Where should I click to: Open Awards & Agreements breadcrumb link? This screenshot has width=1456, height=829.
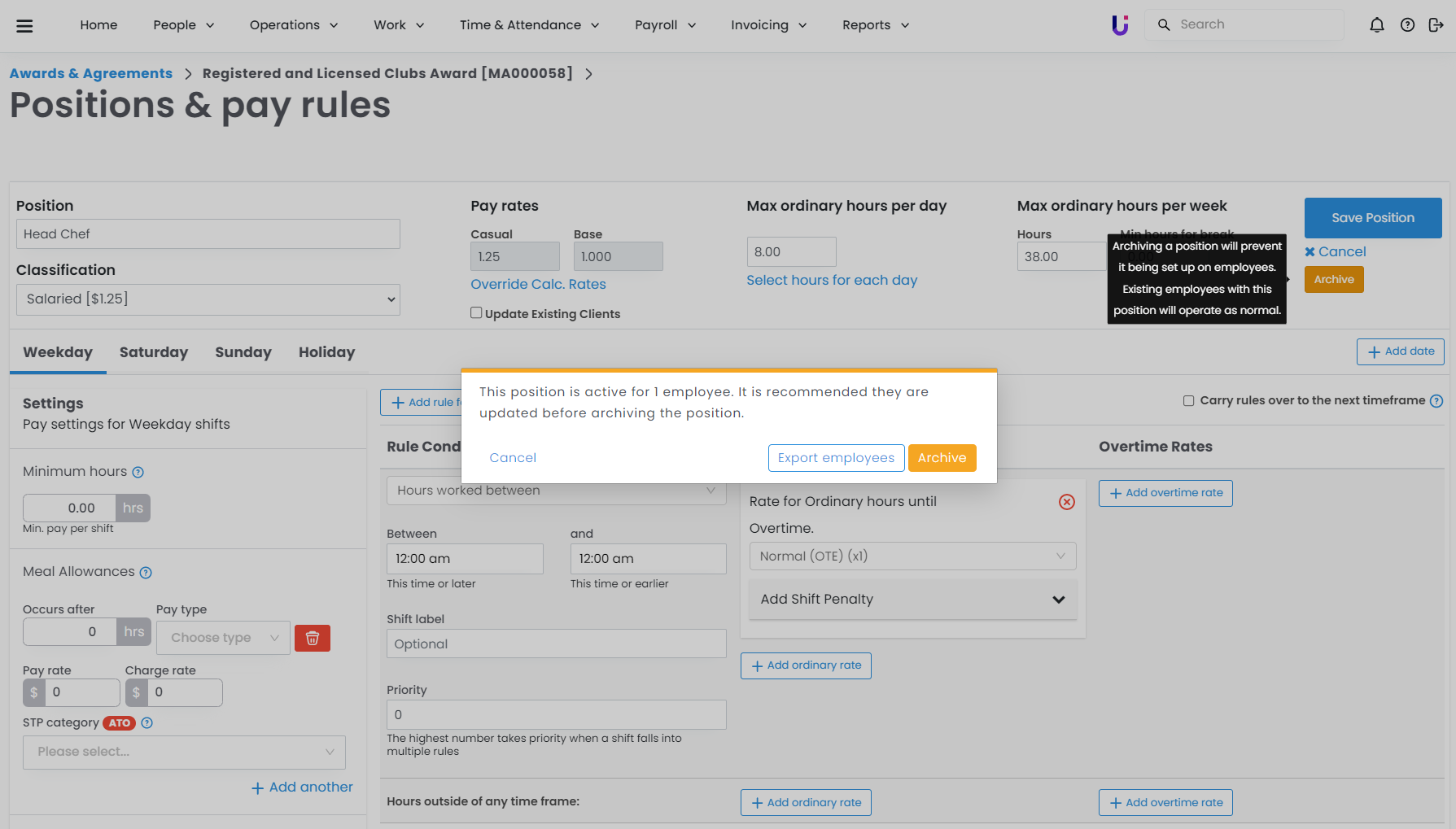[x=91, y=73]
